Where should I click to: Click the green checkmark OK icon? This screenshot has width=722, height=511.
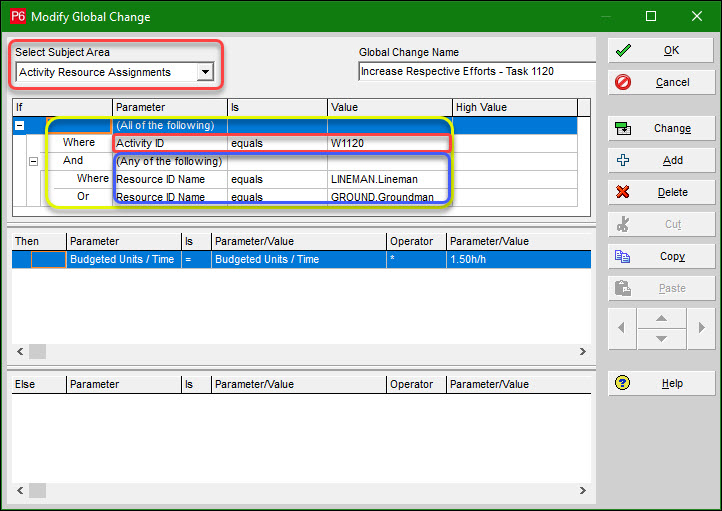[623, 50]
